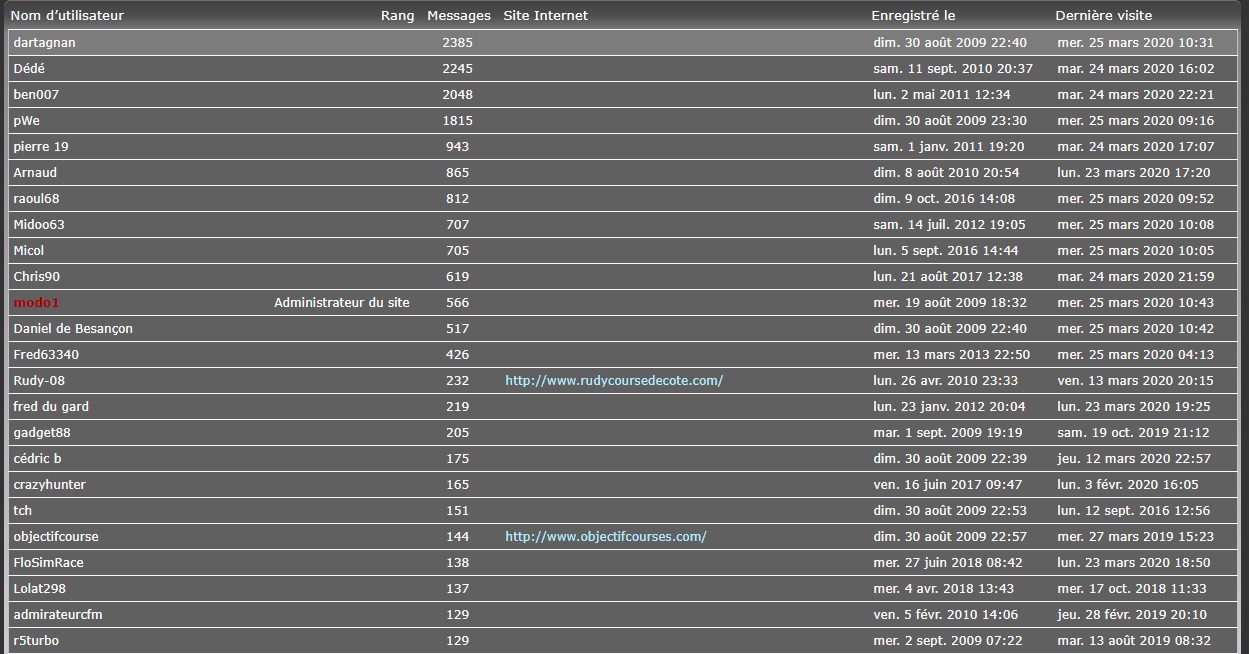Open Rudy-08's user profile
This screenshot has width=1249, height=654.
pos(39,381)
